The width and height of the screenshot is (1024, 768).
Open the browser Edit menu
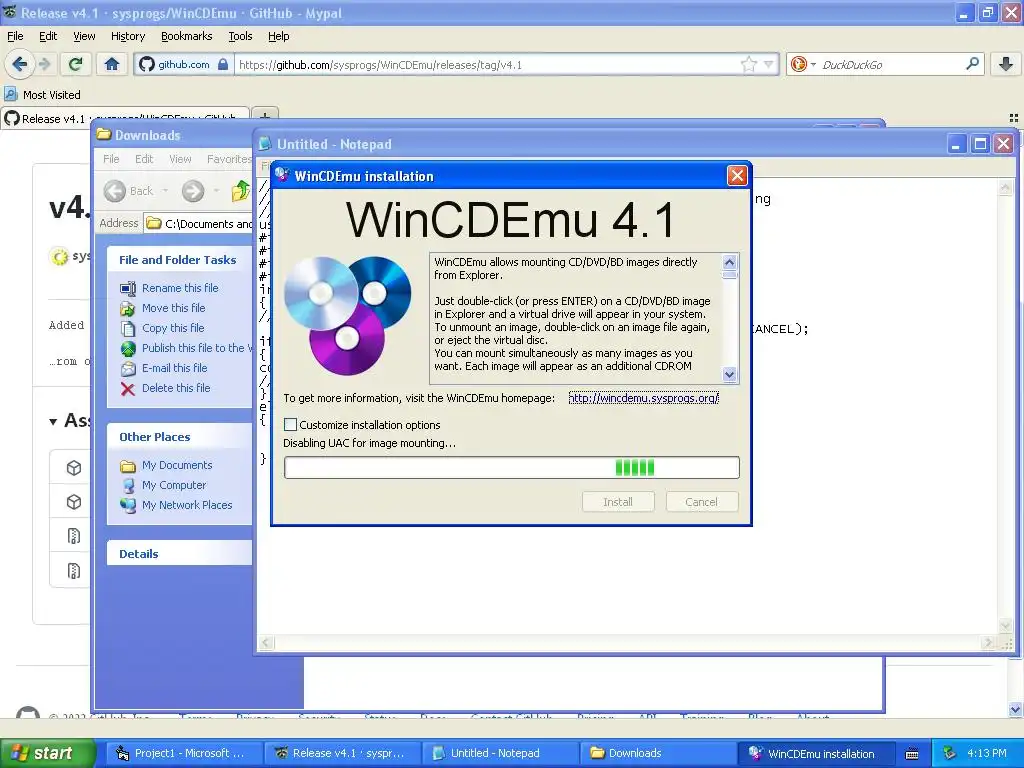click(48, 36)
